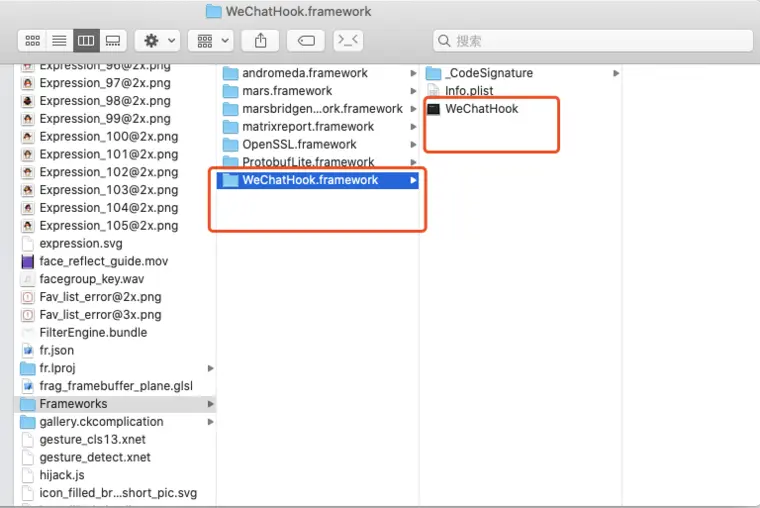Click the face_reflect_guide.mov movie icon
Image resolution: width=760 pixels, height=508 pixels.
[28, 262]
